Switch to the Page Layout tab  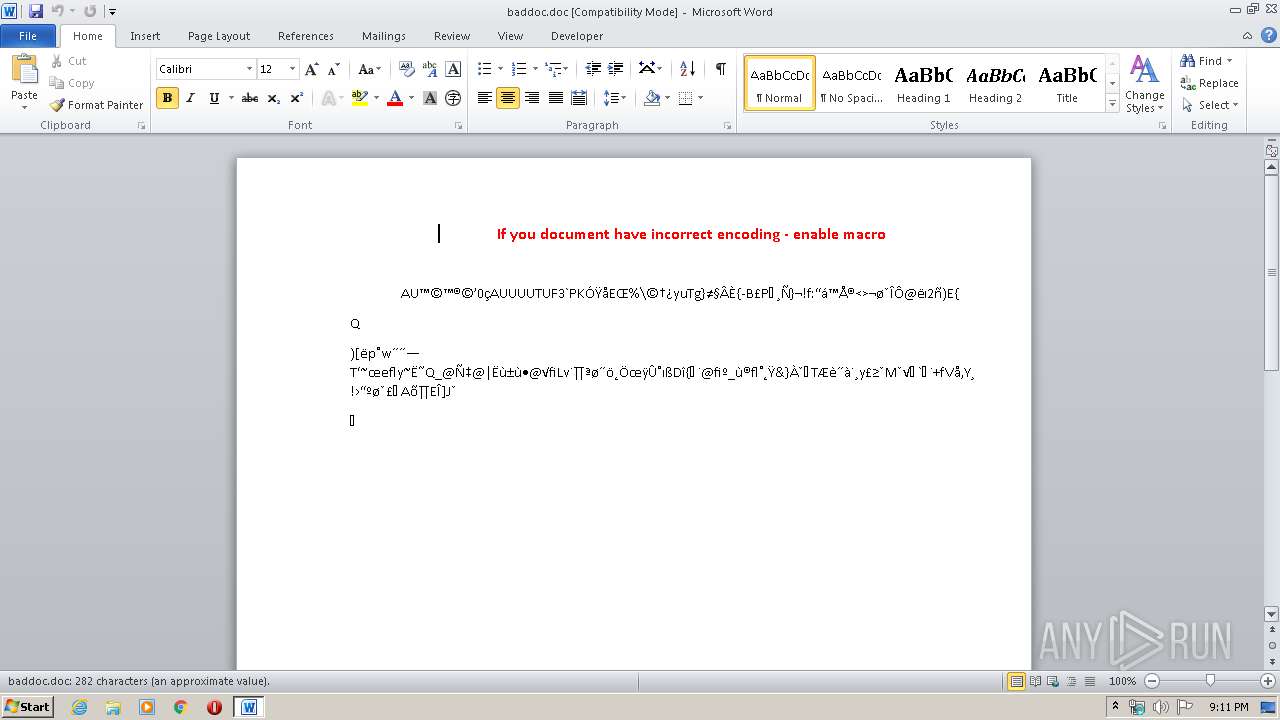click(x=219, y=36)
